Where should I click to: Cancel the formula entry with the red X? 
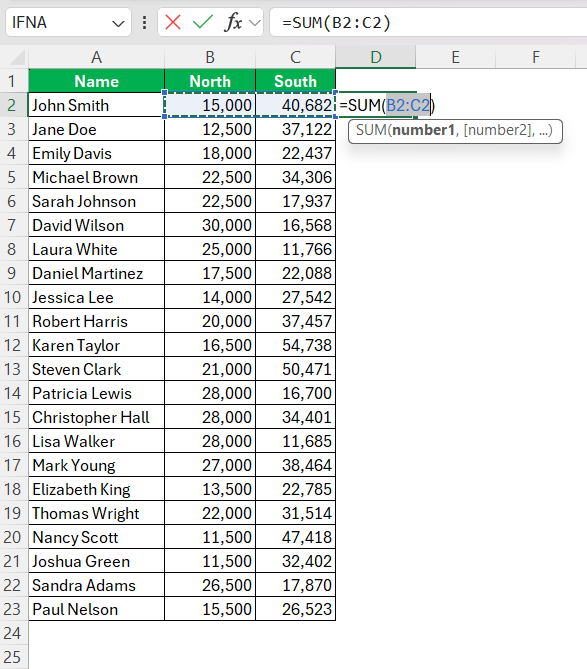pyautogui.click(x=173, y=22)
